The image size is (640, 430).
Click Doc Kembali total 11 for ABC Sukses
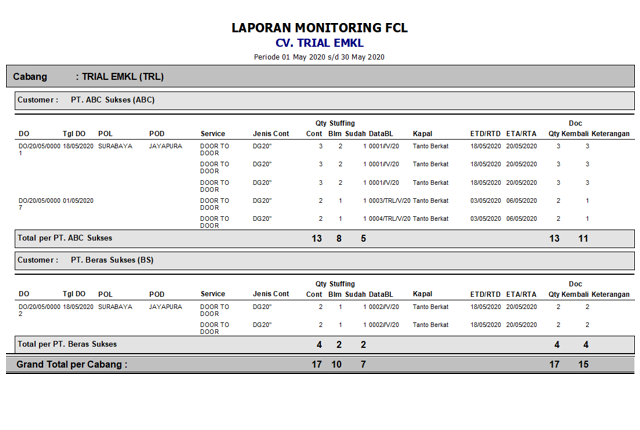(x=583, y=239)
